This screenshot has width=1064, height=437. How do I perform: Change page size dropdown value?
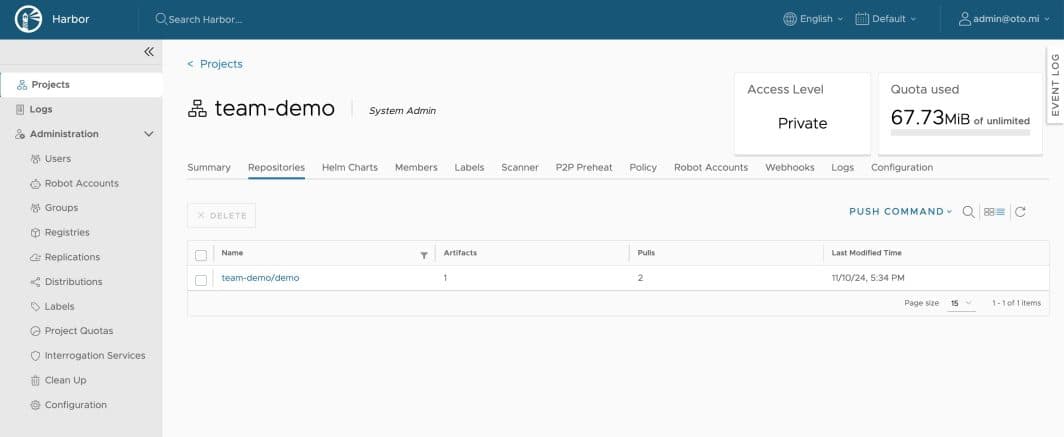(961, 303)
